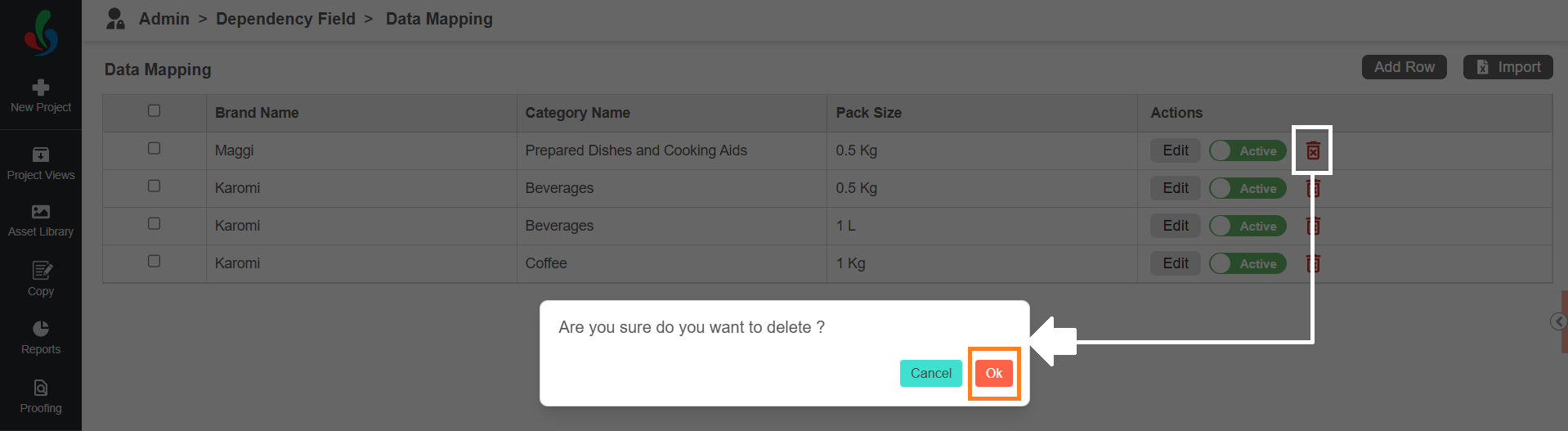Click the New Project plus icon
Viewport: 1568px width, 431px height.
click(x=41, y=88)
